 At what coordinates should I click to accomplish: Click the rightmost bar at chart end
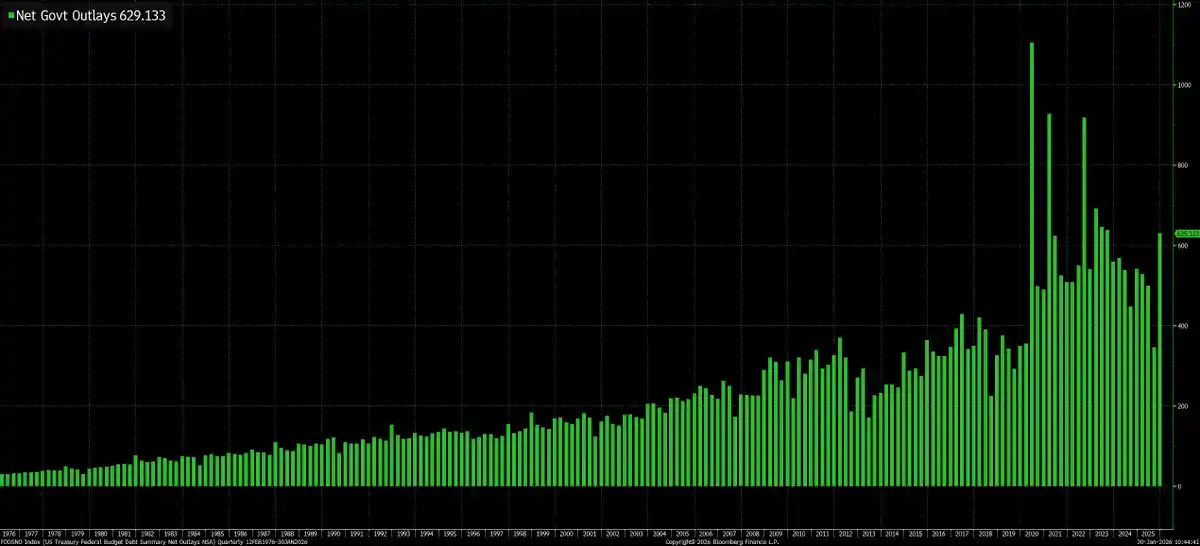click(x=1160, y=359)
